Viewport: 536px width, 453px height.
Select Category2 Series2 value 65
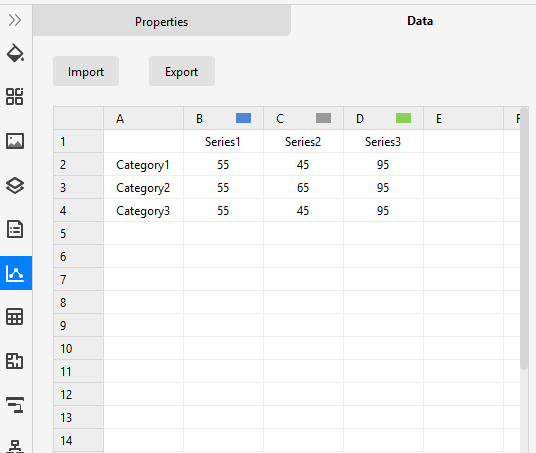(x=303, y=187)
